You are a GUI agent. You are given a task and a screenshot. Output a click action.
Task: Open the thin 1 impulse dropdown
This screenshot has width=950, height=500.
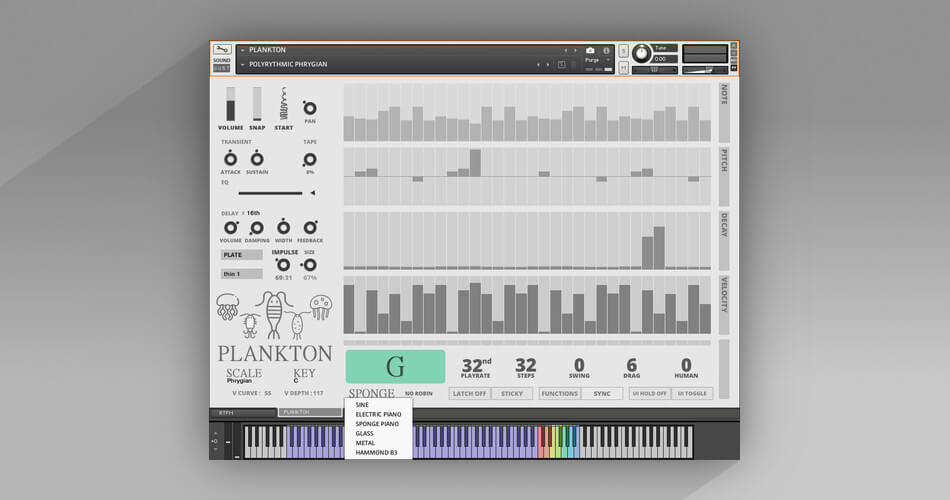[x=241, y=274]
